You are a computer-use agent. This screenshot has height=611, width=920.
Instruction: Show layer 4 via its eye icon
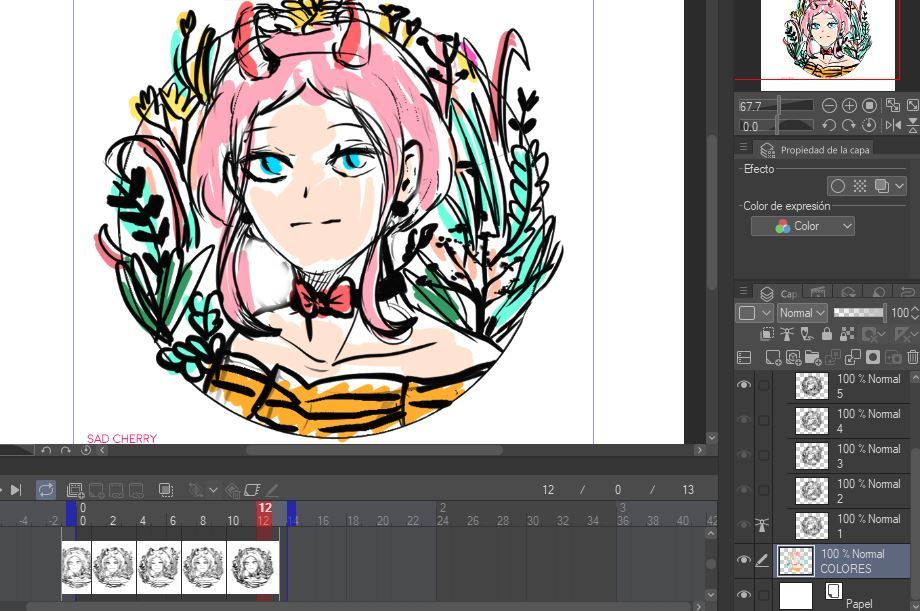(x=744, y=420)
